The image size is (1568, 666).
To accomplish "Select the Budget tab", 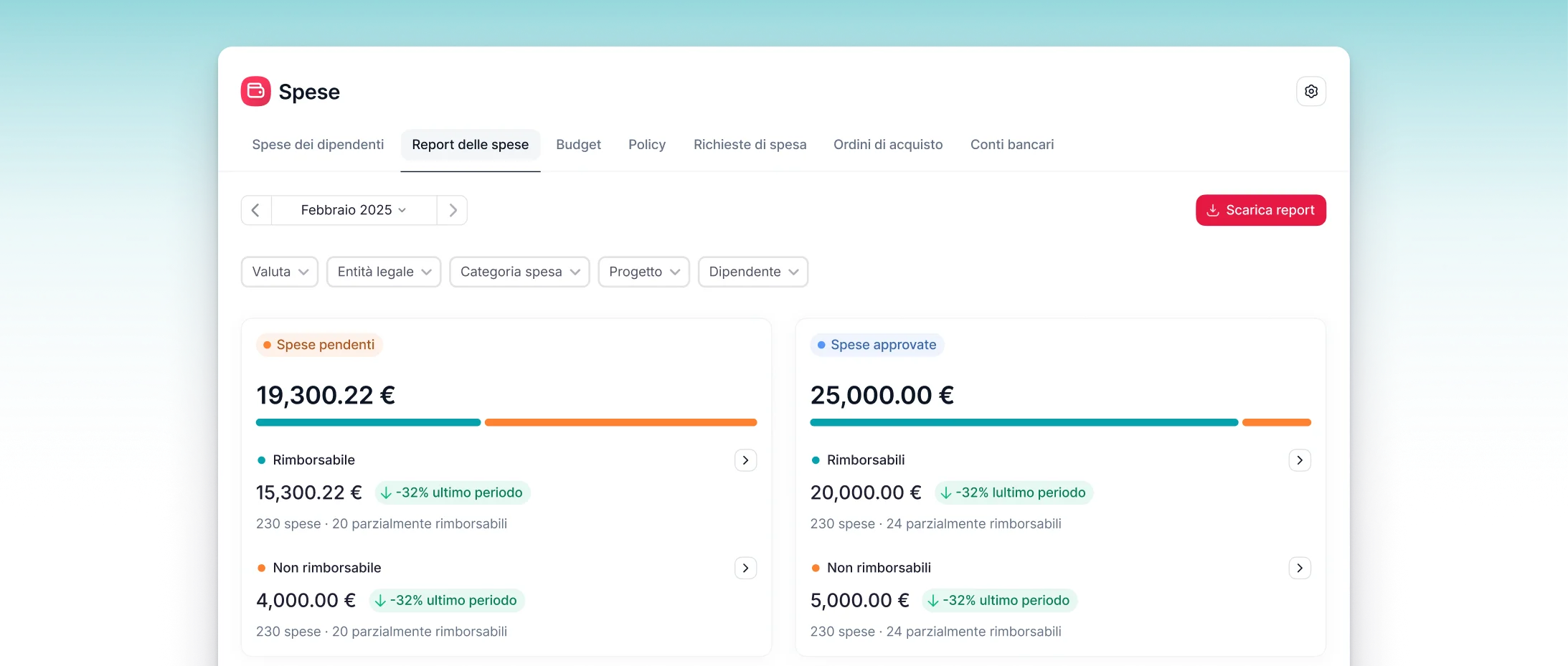I will pyautogui.click(x=578, y=145).
